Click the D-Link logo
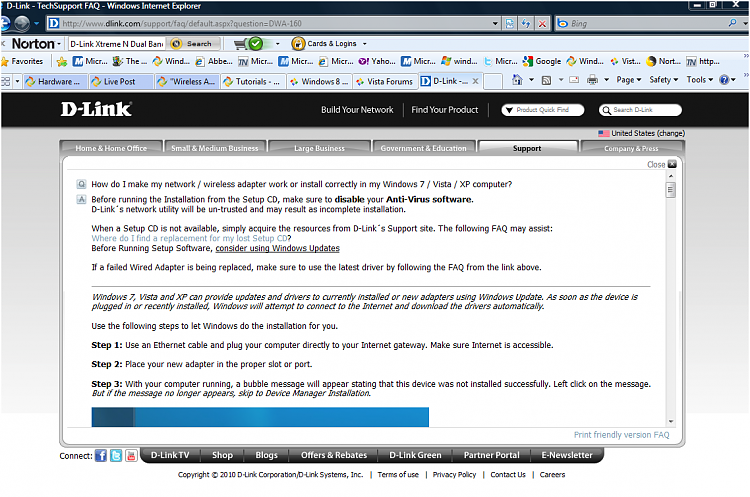 [x=96, y=109]
